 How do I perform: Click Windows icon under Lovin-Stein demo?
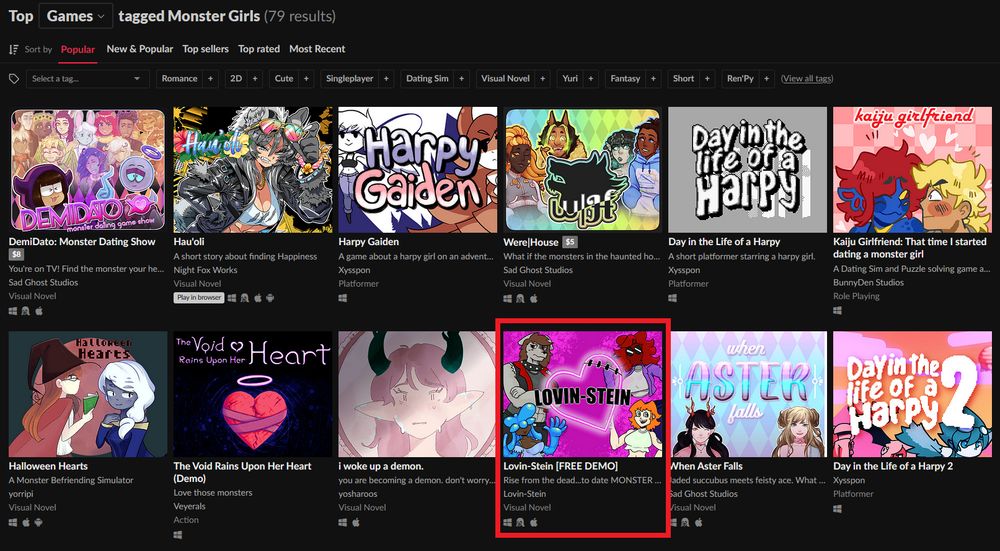point(508,522)
